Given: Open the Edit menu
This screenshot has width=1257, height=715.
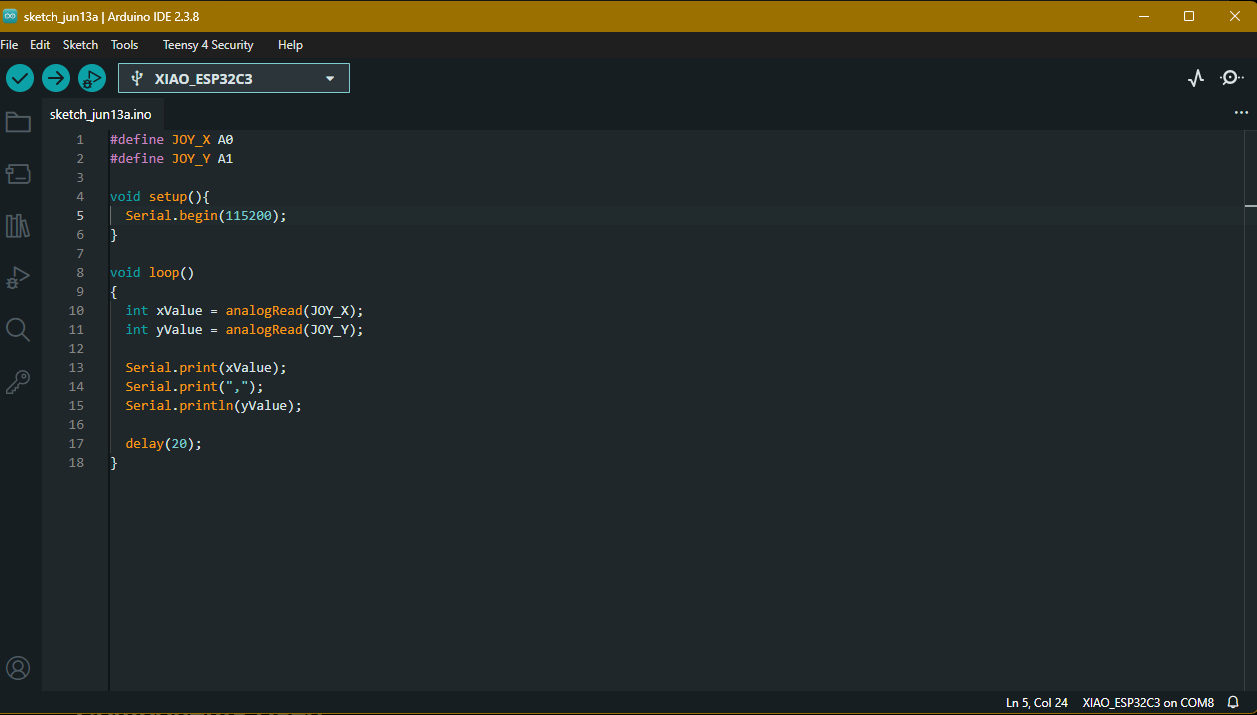Looking at the screenshot, I should pos(40,45).
